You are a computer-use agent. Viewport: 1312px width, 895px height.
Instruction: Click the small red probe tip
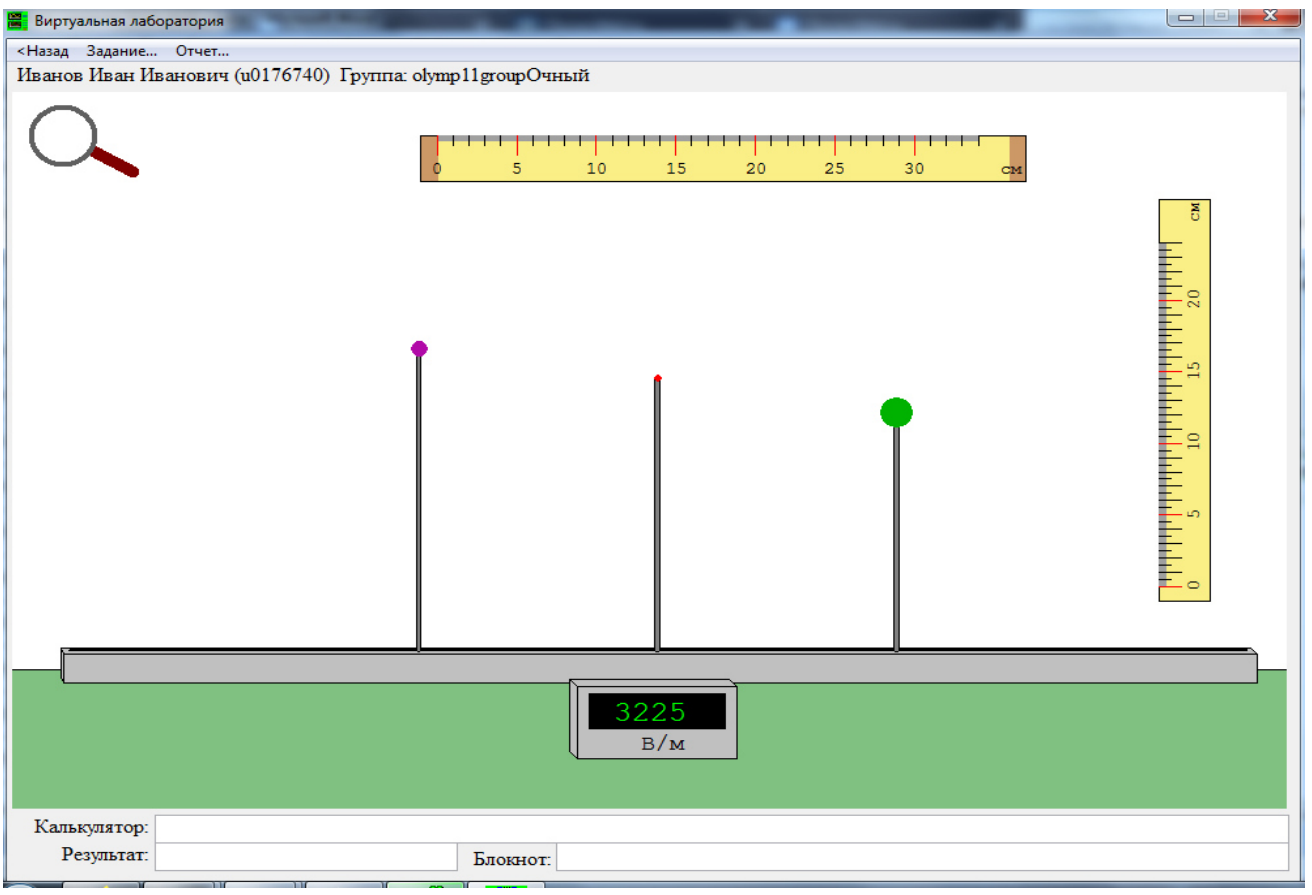[x=657, y=378]
